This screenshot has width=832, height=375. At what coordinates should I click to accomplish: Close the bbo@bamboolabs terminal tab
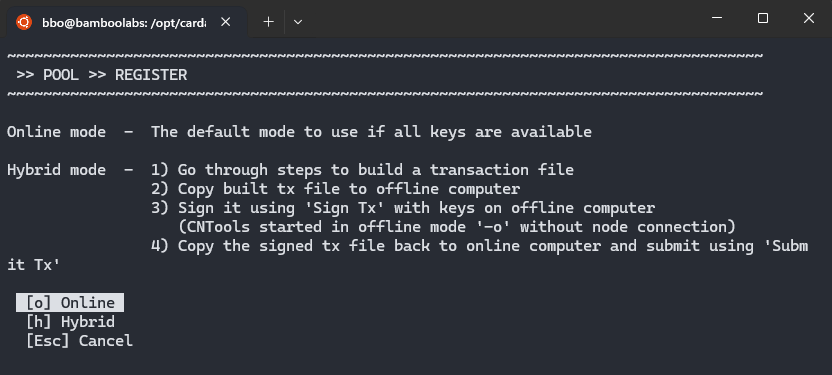point(226,22)
